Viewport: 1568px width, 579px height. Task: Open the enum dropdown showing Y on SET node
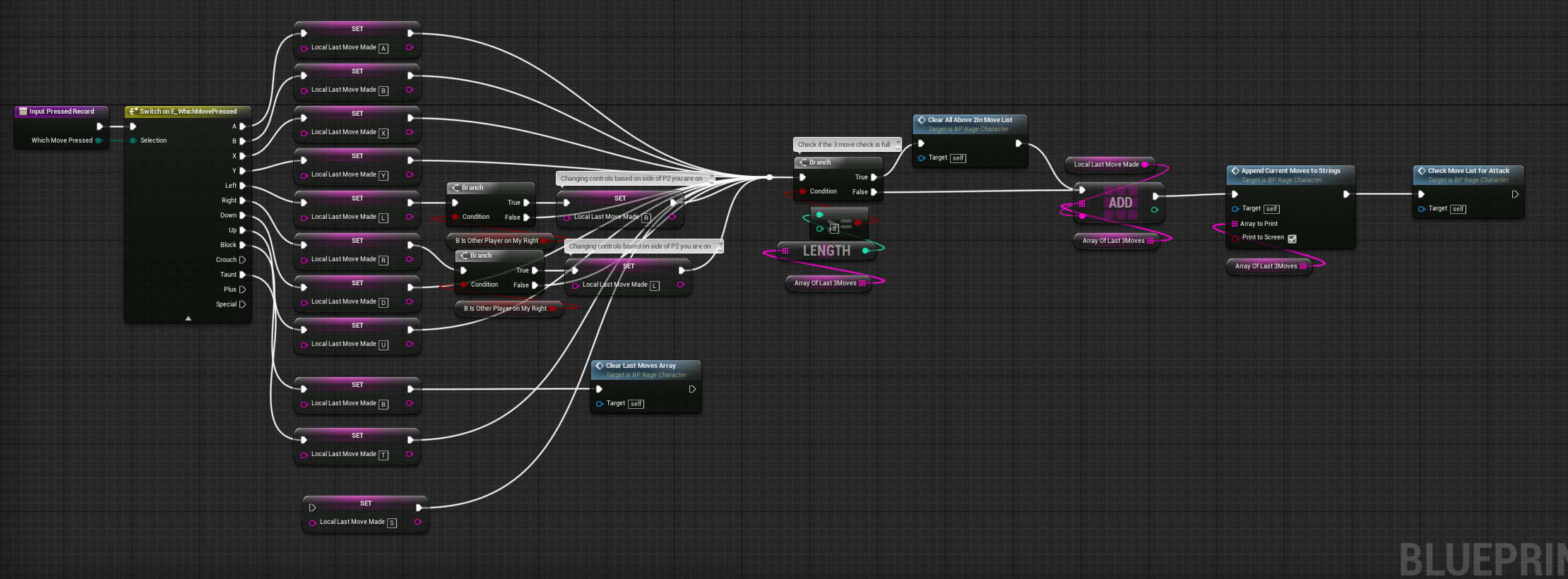point(384,176)
